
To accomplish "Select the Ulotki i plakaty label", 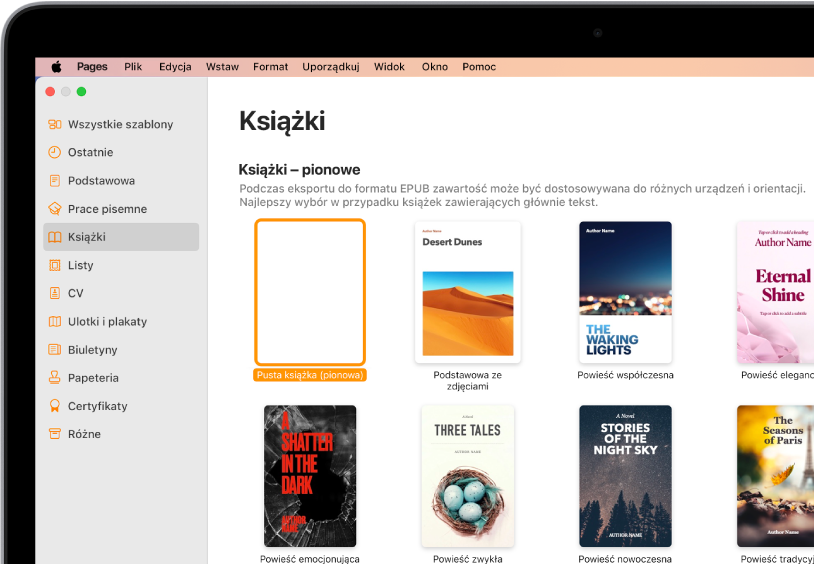I will coord(107,321).
